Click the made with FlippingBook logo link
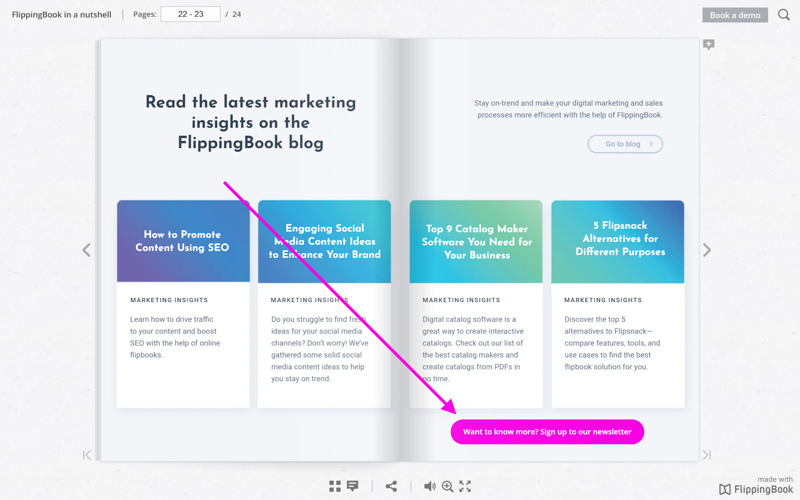Viewport: 800px width, 500px height. 756,486
